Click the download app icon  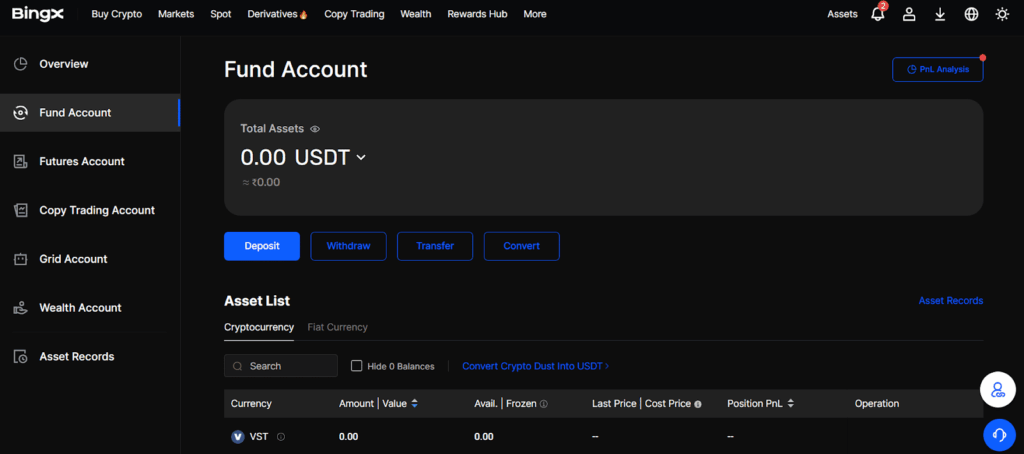point(940,14)
